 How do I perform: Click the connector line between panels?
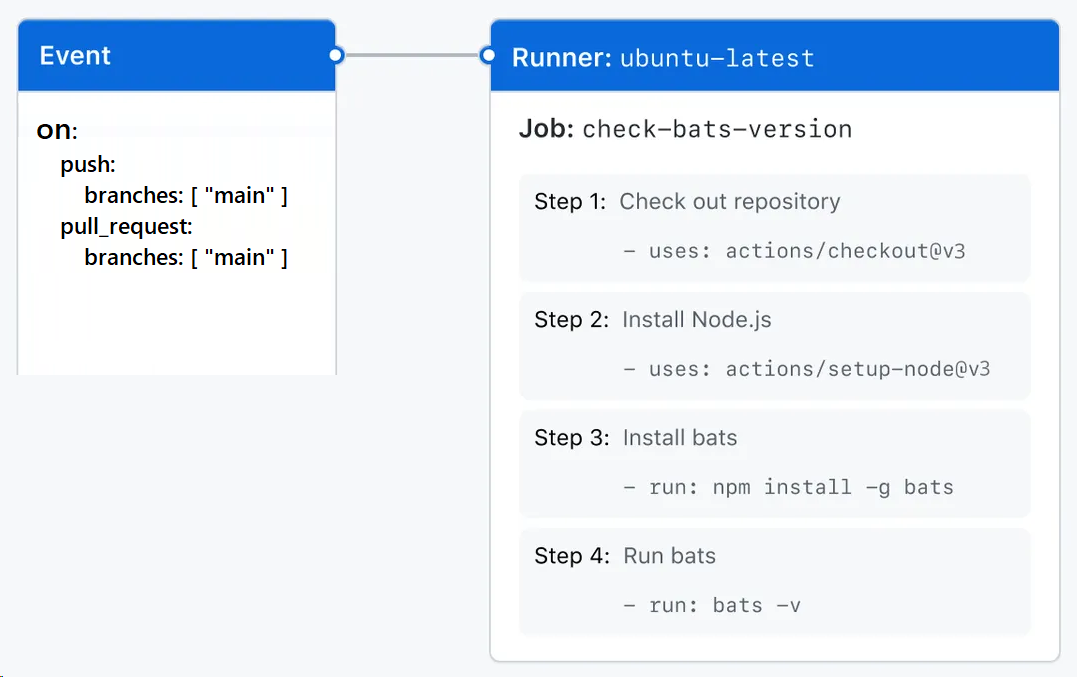[x=413, y=55]
